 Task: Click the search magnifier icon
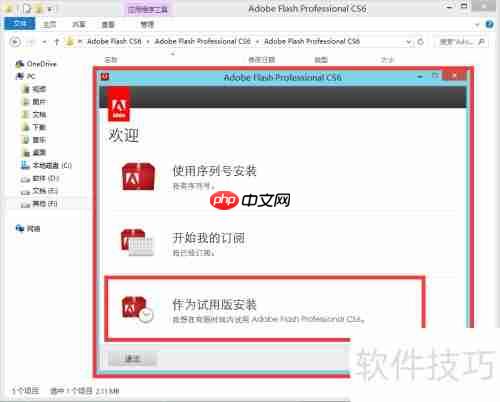click(481, 42)
